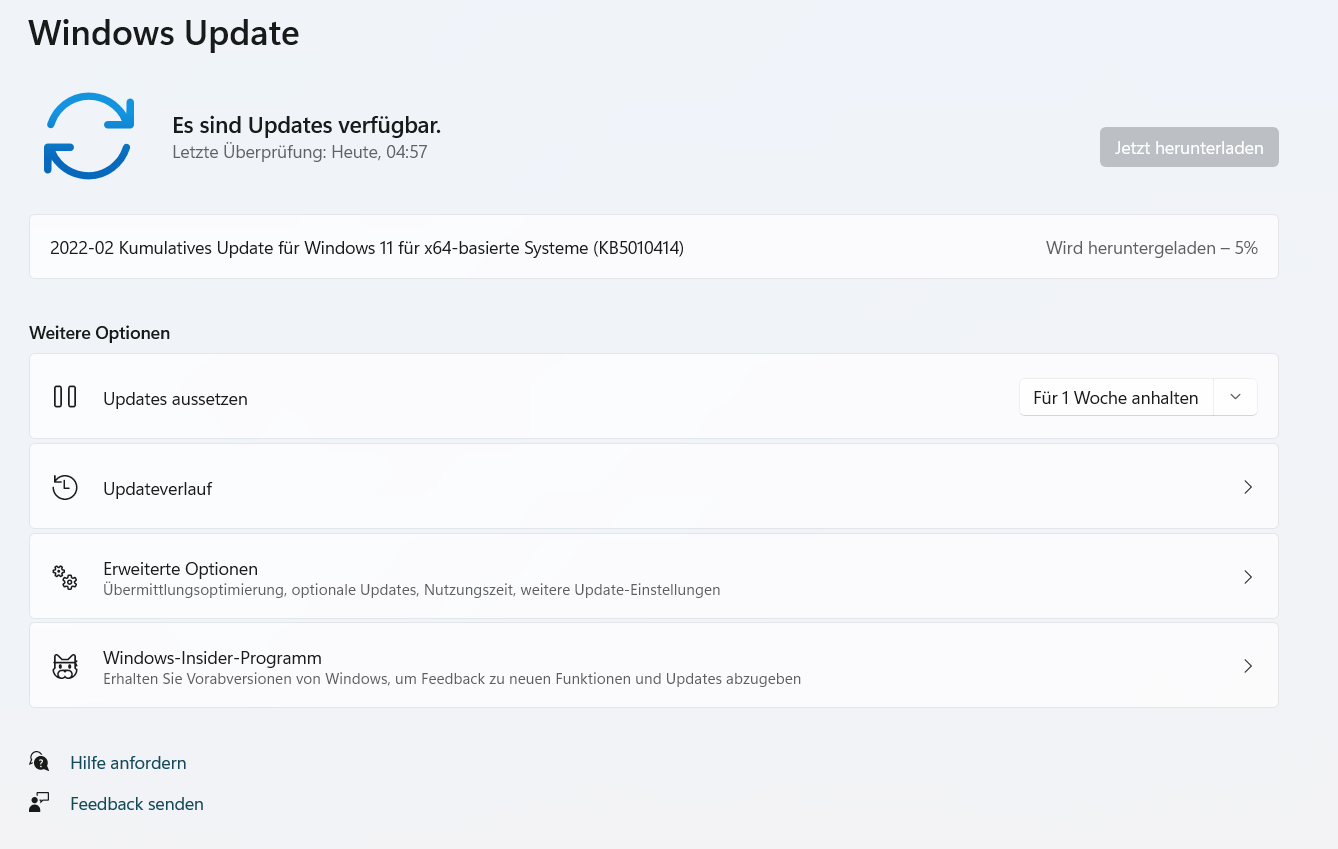Click the pause icon beside Updates aussetzen

pyautogui.click(x=65, y=397)
